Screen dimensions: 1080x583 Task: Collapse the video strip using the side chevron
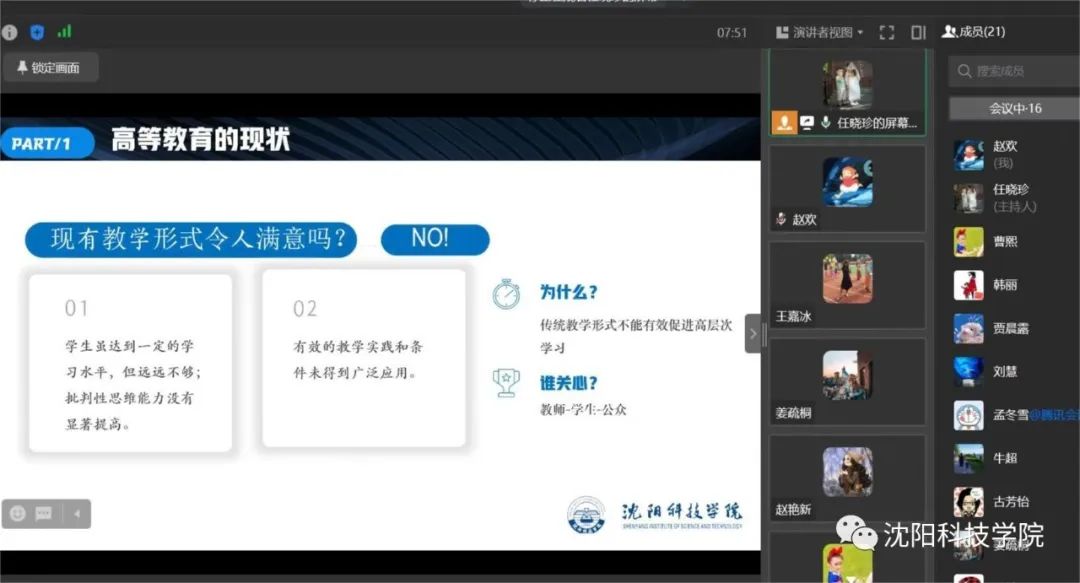[x=752, y=334]
